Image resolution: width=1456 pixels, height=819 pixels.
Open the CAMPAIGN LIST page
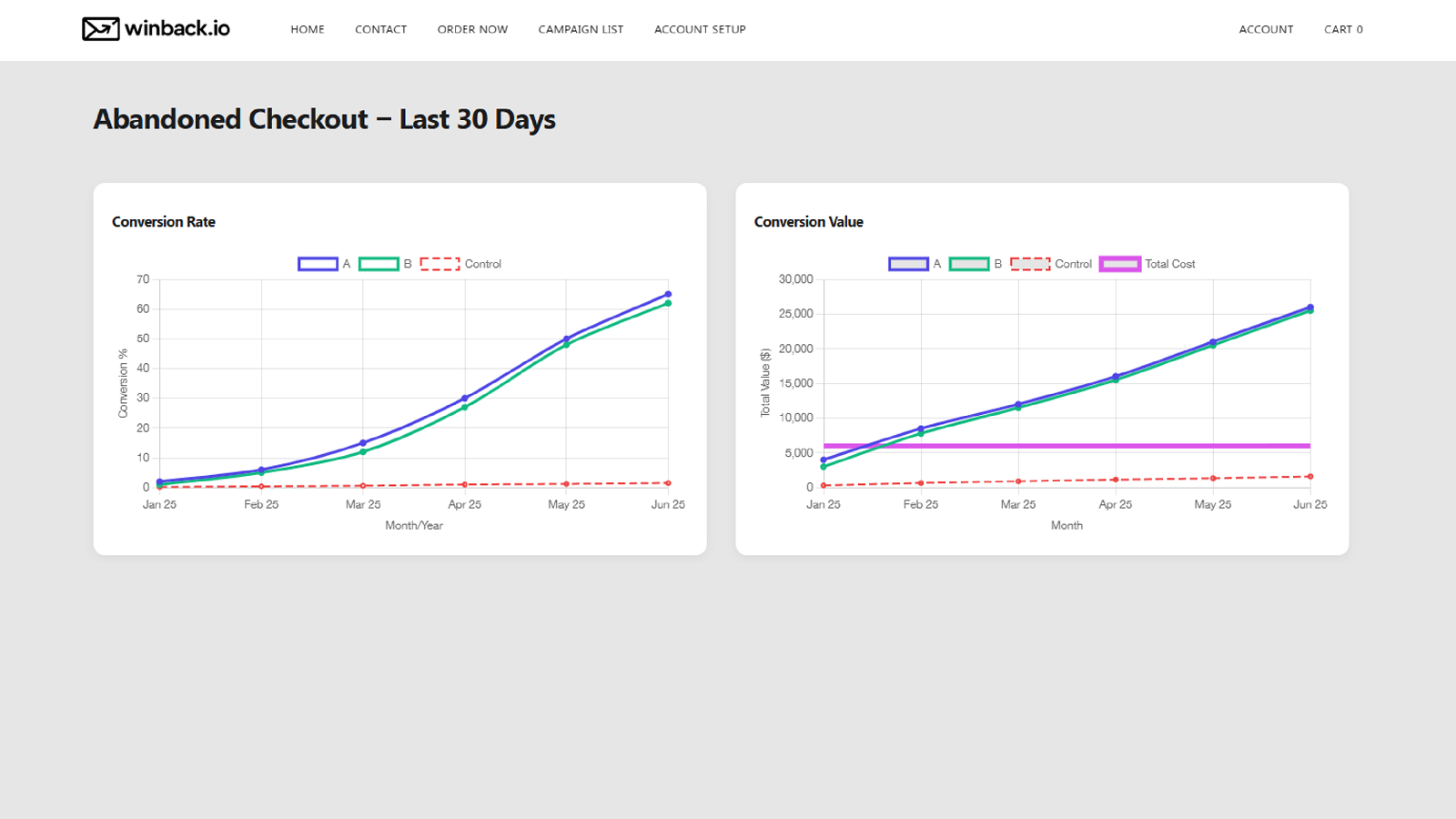point(581,29)
